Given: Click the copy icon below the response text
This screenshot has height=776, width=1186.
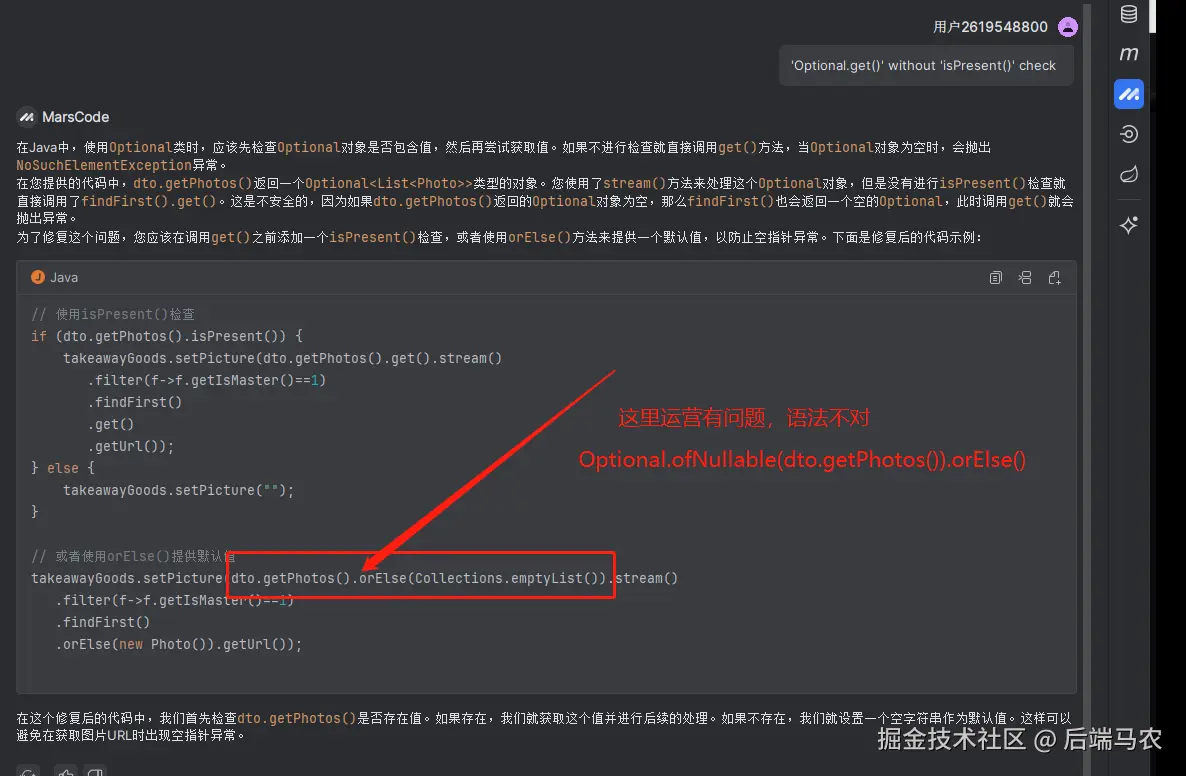Looking at the screenshot, I should pyautogui.click(x=95, y=772).
